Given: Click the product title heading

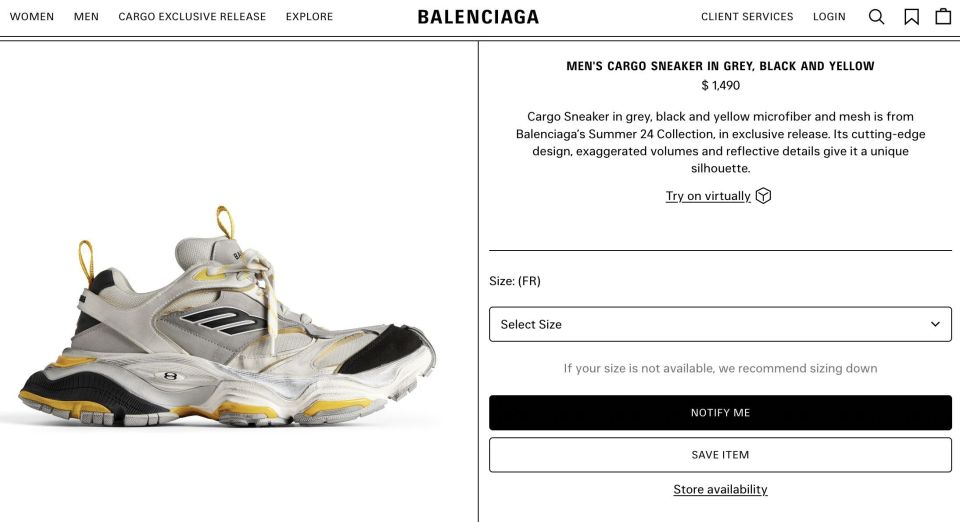Looking at the screenshot, I should [720, 66].
